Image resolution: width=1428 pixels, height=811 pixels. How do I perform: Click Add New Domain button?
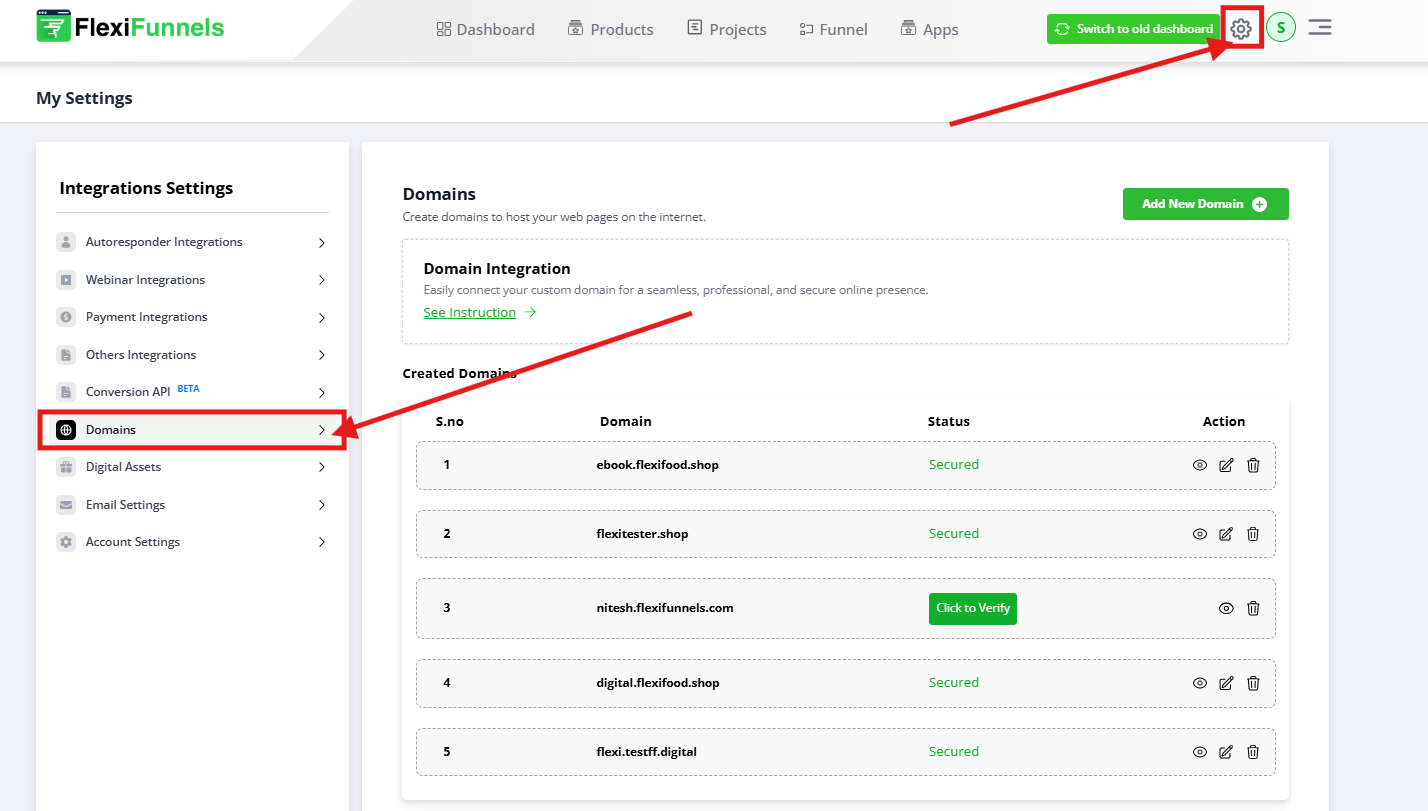click(1205, 204)
